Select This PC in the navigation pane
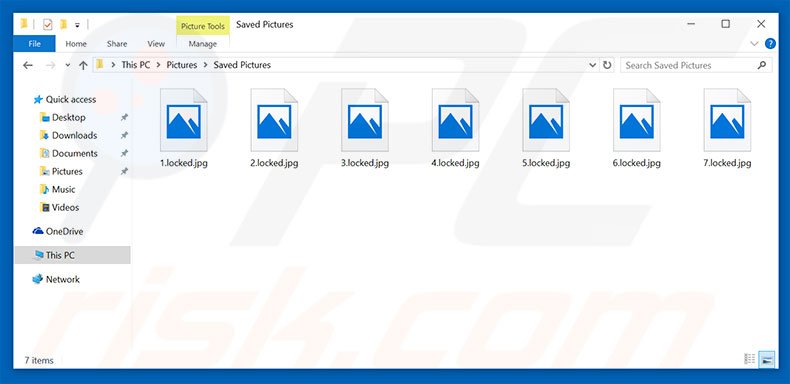Screen dimensions: 790x384 click(73, 255)
